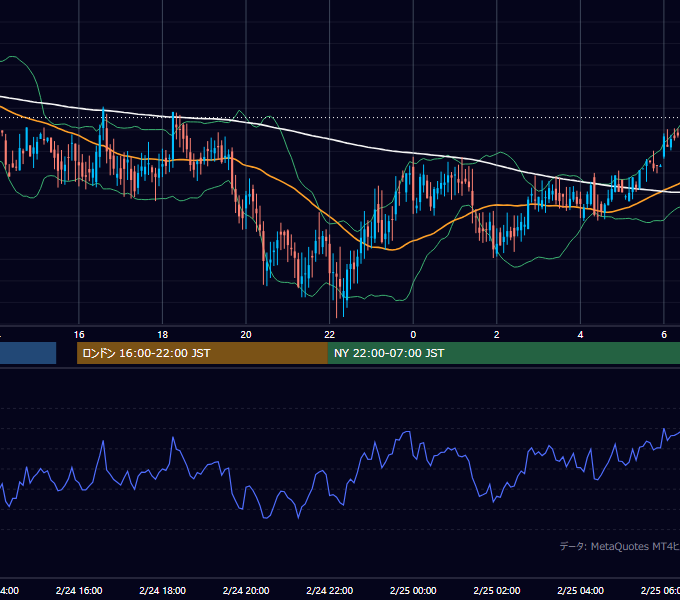Click the ロンドン 16:00-22:00 JST session bar
This screenshot has height=600, width=680.
202,353
